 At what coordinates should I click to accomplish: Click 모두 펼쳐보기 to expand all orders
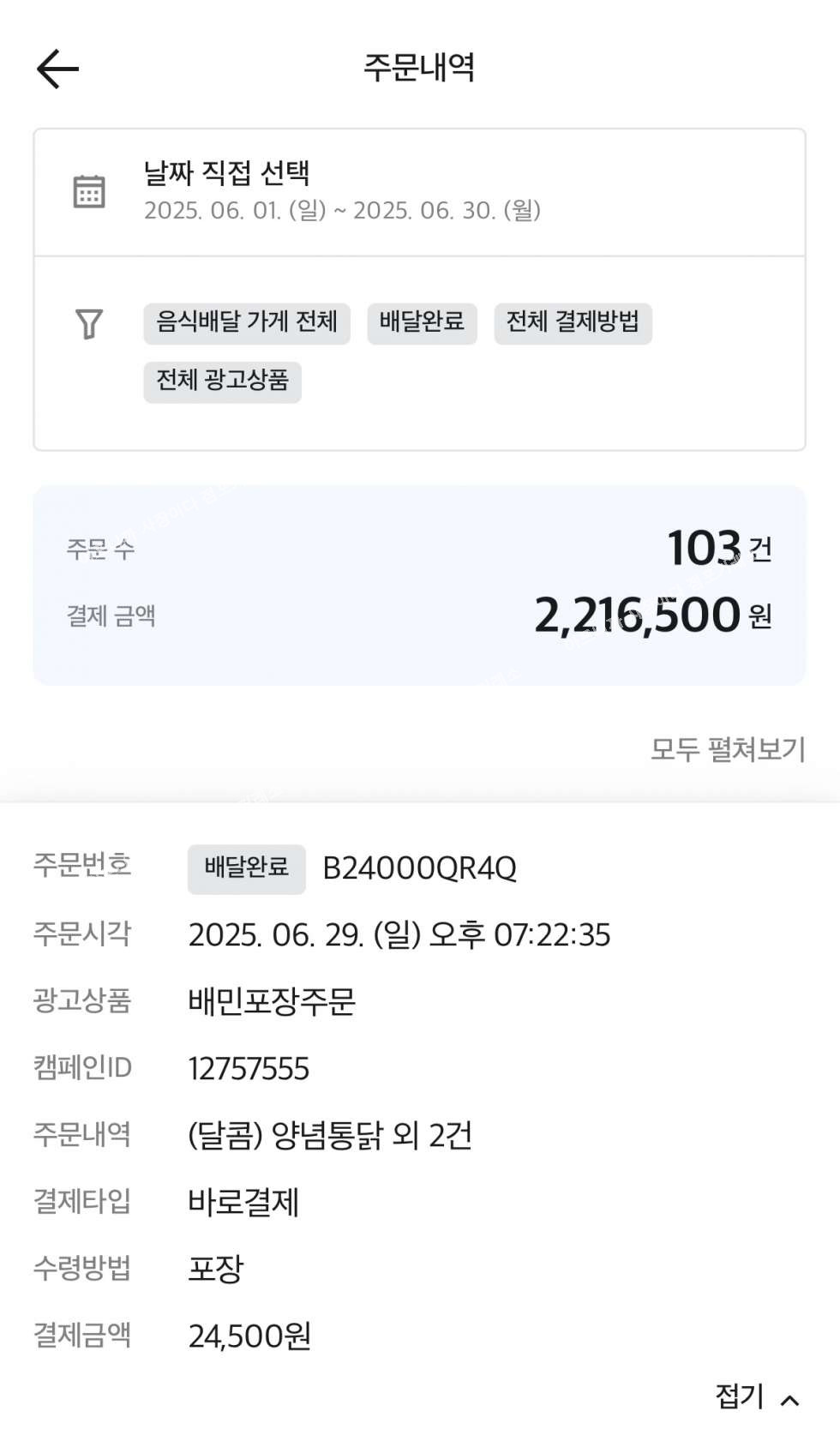point(728,750)
